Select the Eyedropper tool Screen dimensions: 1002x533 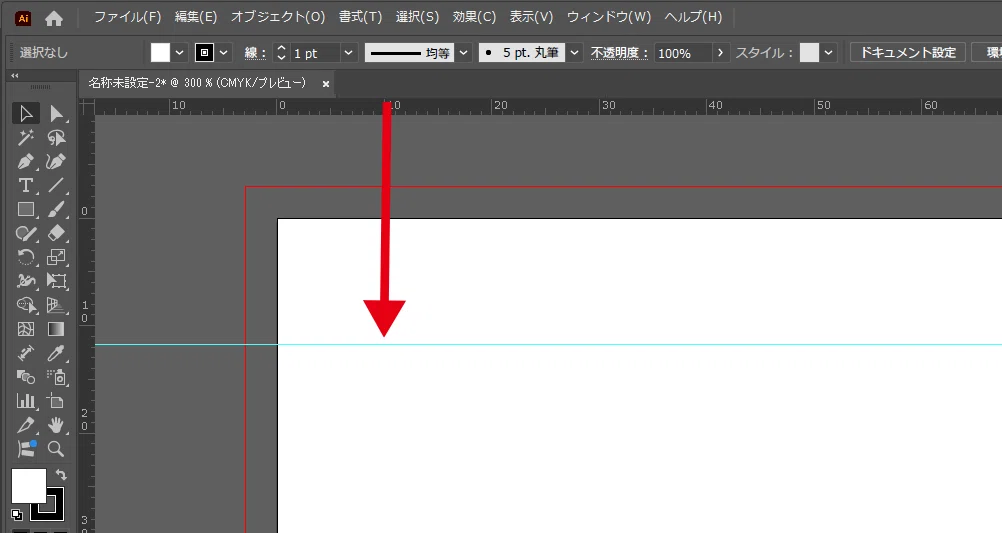tap(56, 353)
